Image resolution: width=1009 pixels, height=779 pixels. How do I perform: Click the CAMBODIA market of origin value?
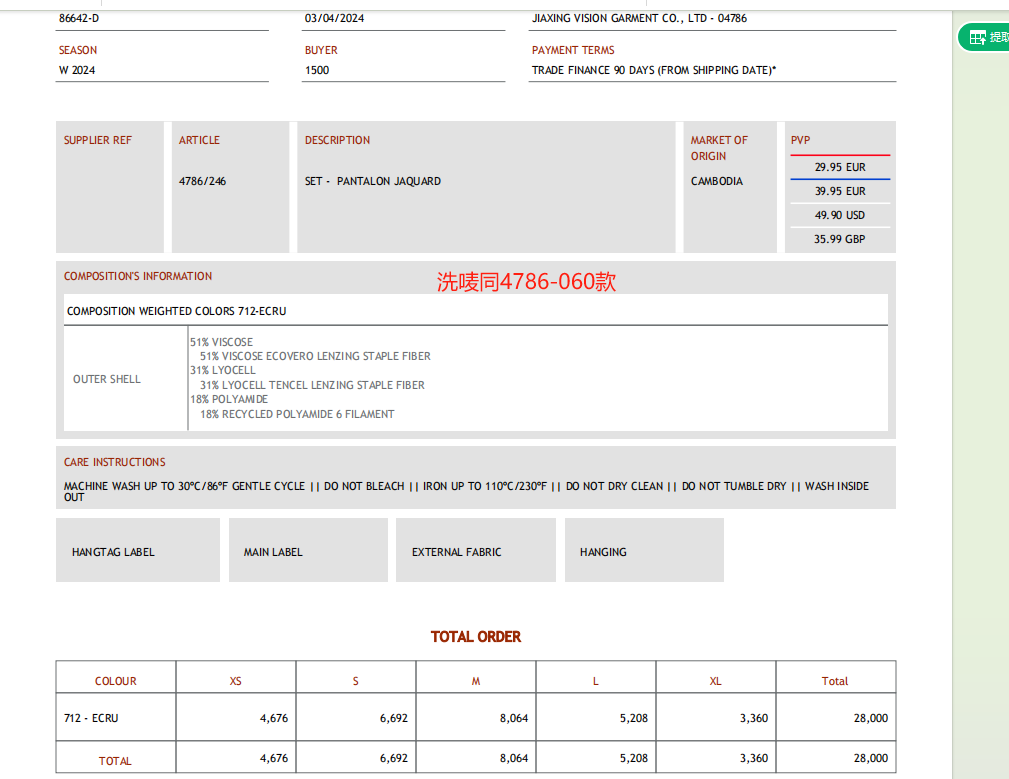coord(716,181)
